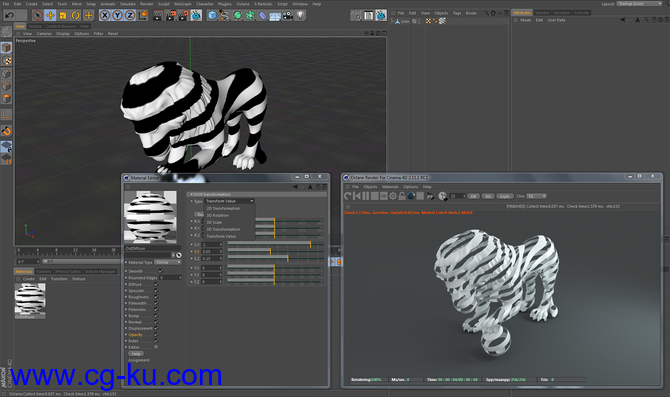Restart render in Octane window

pyautogui.click(x=347, y=196)
